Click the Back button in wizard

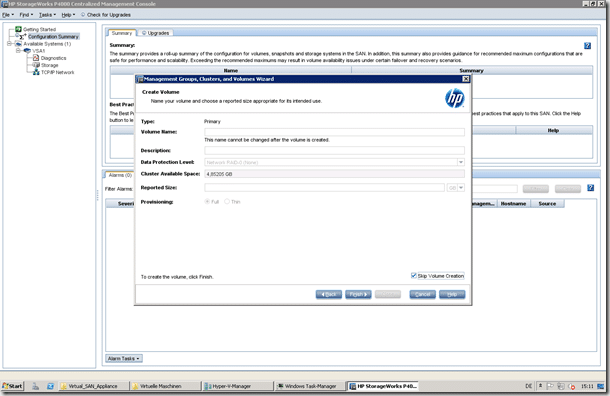coord(329,294)
